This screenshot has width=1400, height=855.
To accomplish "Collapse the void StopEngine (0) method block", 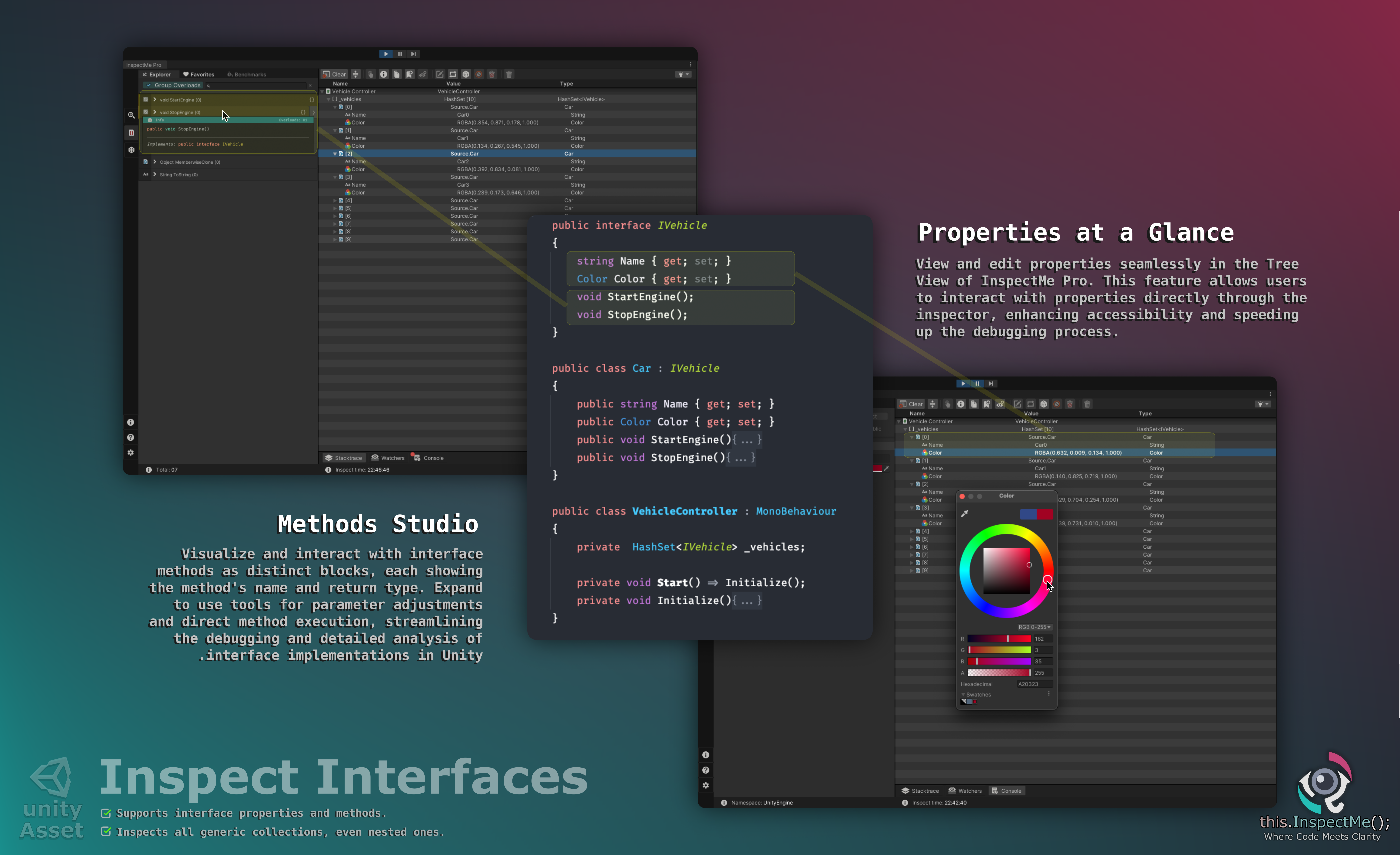I will click(154, 112).
